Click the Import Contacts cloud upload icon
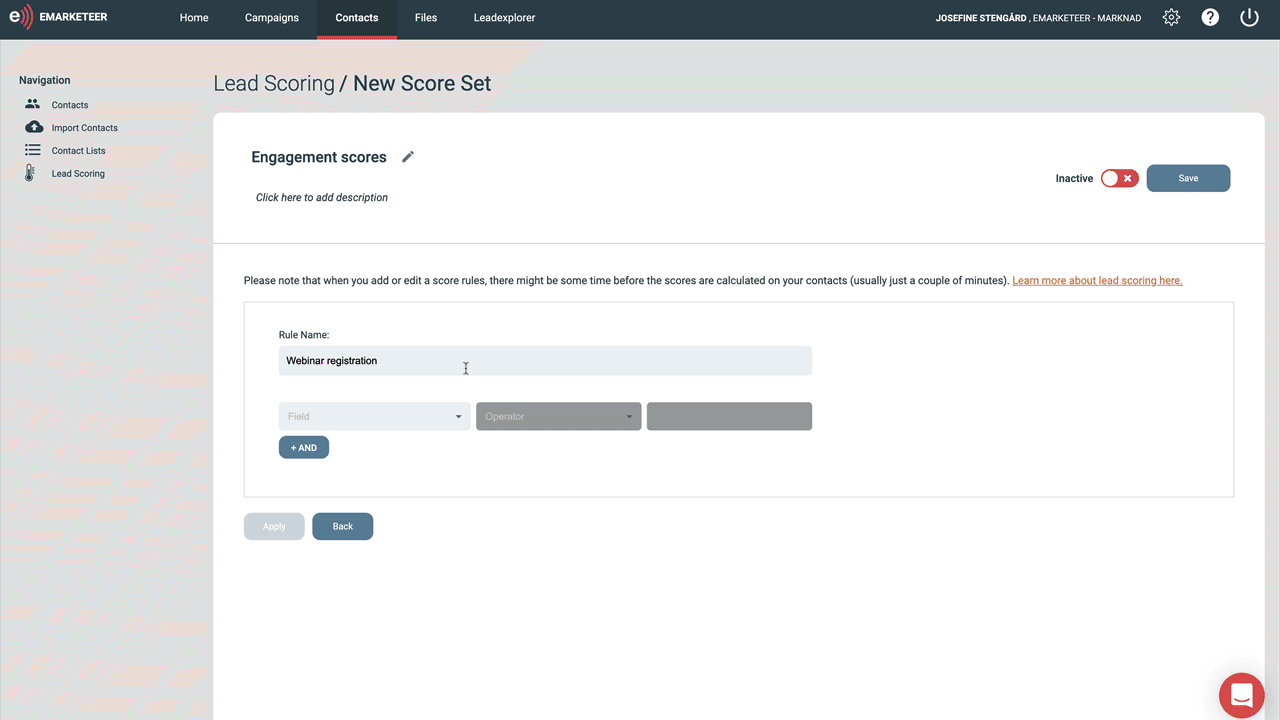 click(33, 127)
